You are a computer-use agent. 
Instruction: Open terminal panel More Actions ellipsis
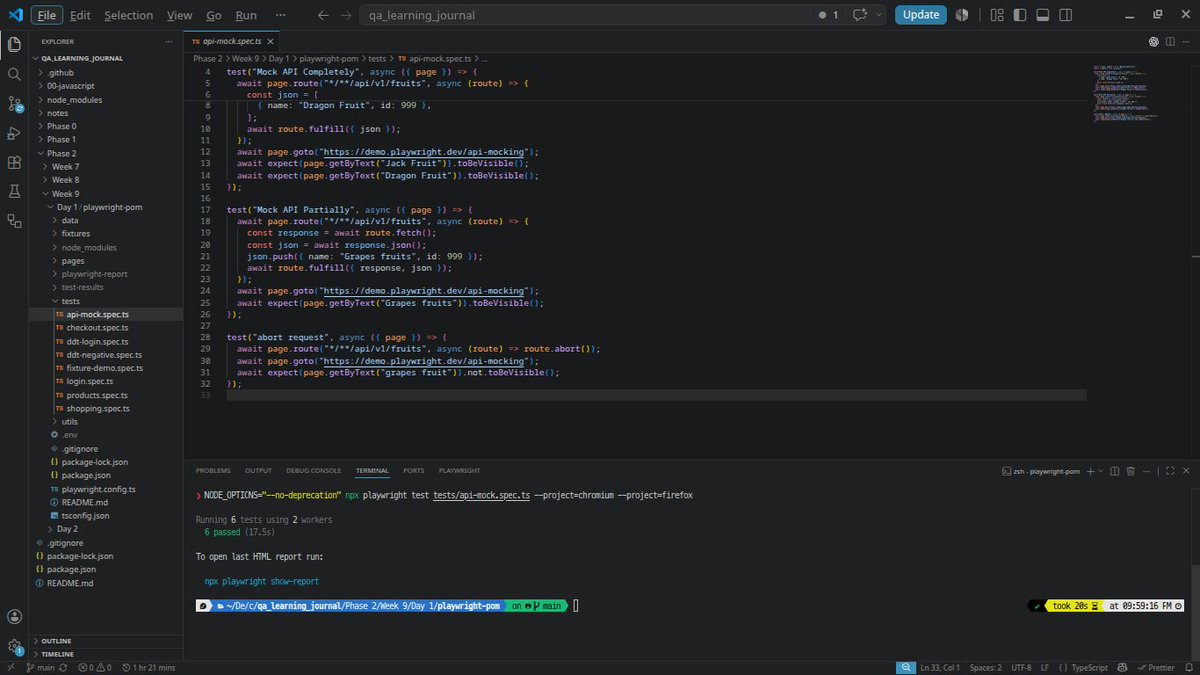coord(1145,471)
